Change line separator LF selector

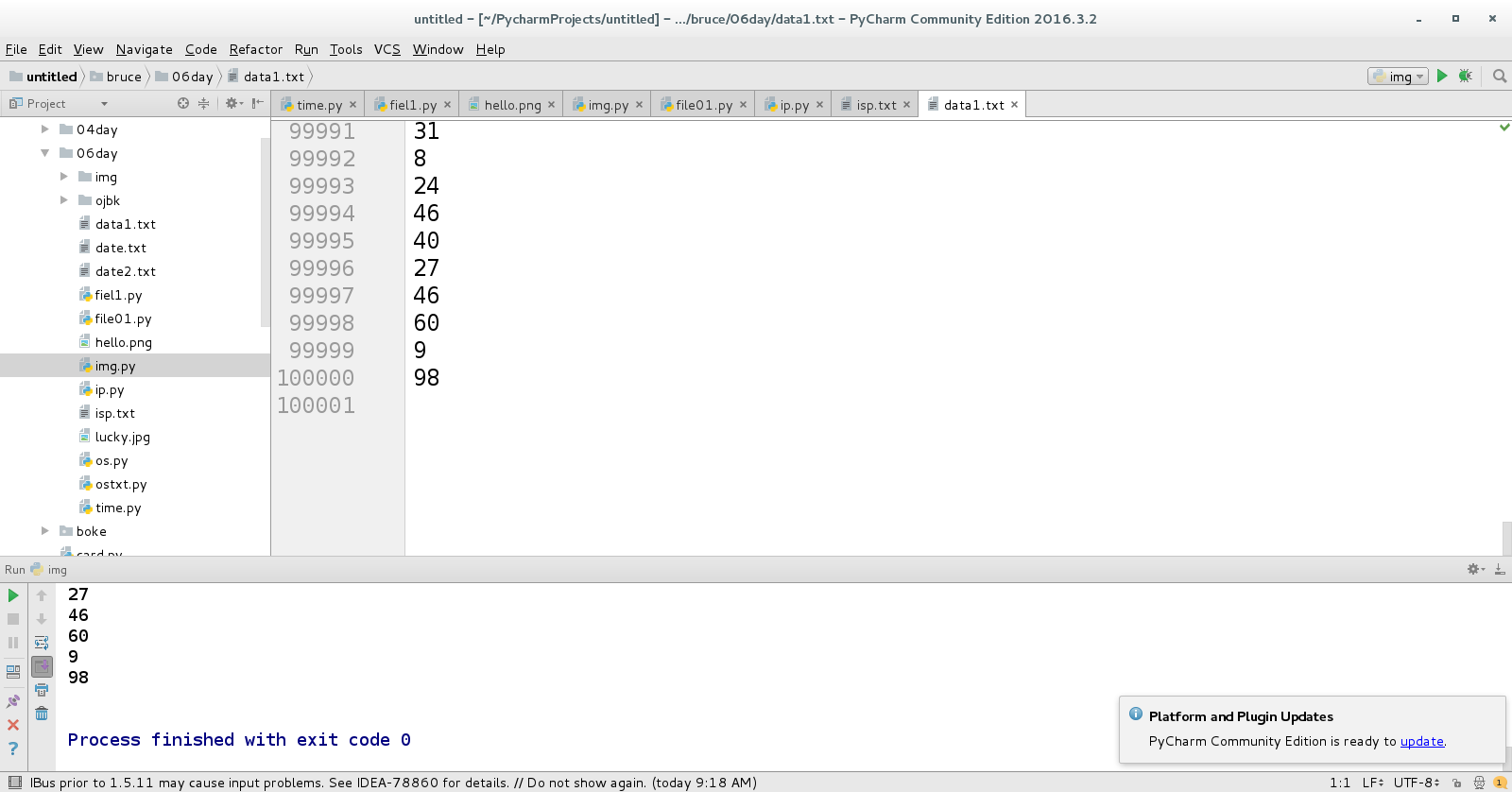coord(1373,783)
